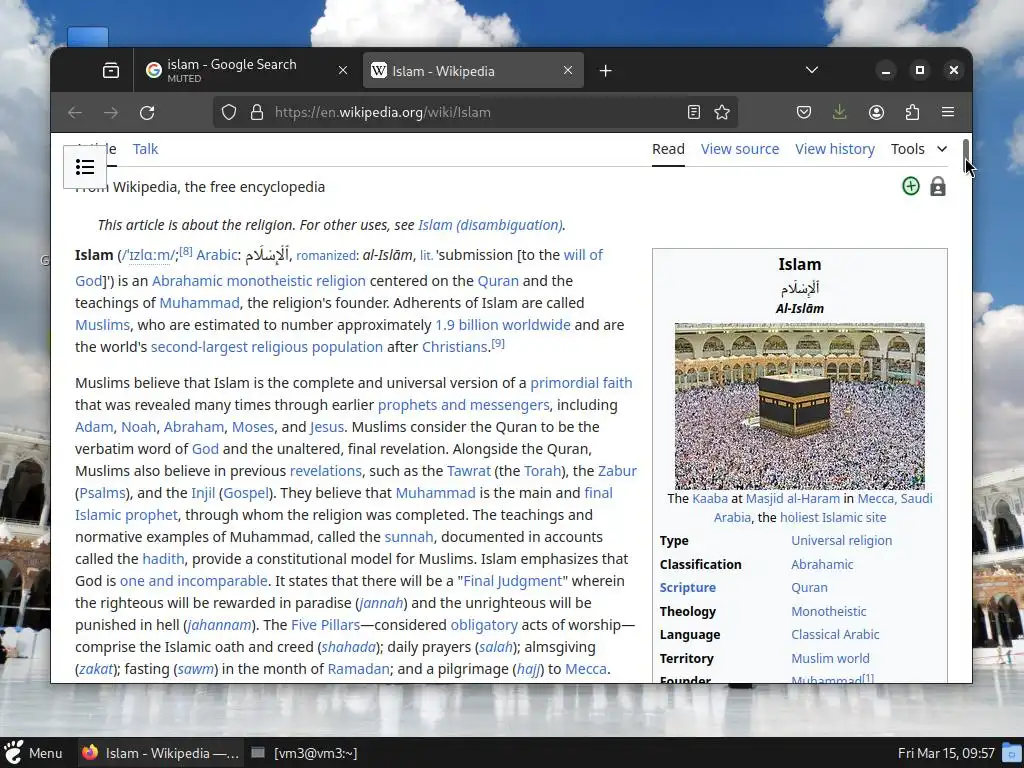Click the blue folder icon in the taskbar corner

pyautogui.click(x=1012, y=753)
